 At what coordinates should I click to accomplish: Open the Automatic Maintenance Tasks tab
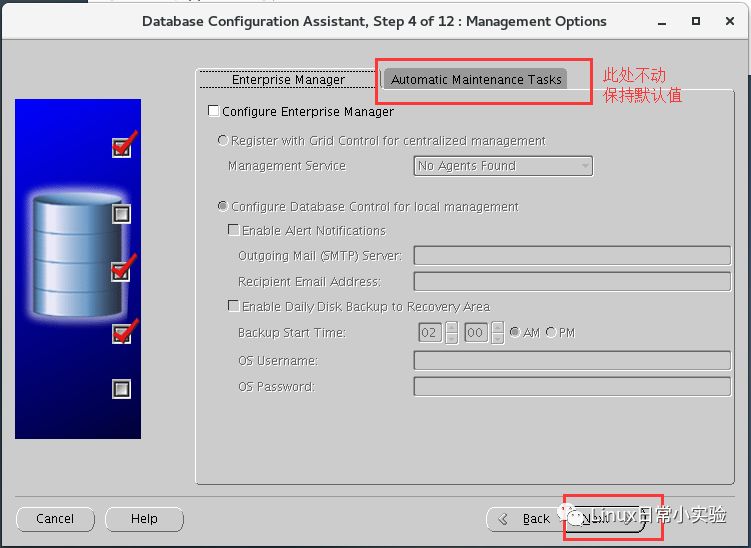tap(476, 80)
